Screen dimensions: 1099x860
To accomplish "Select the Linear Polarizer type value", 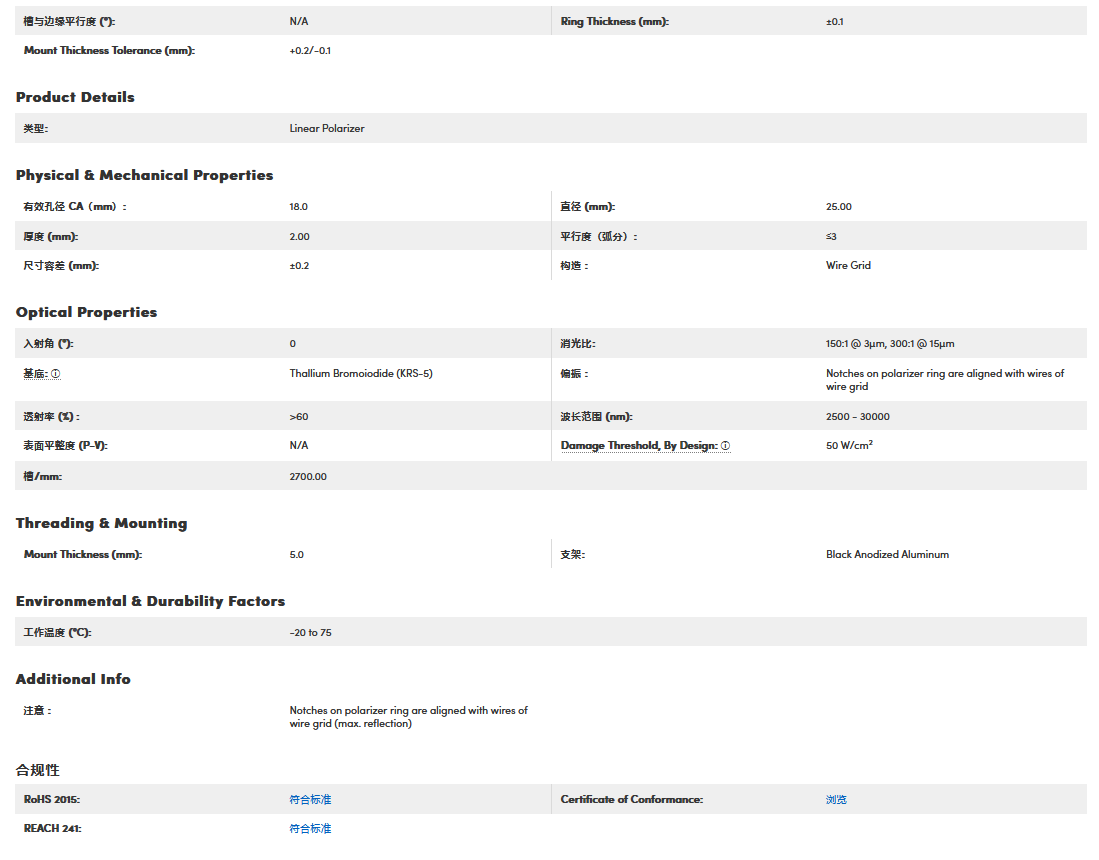I will (x=327, y=129).
